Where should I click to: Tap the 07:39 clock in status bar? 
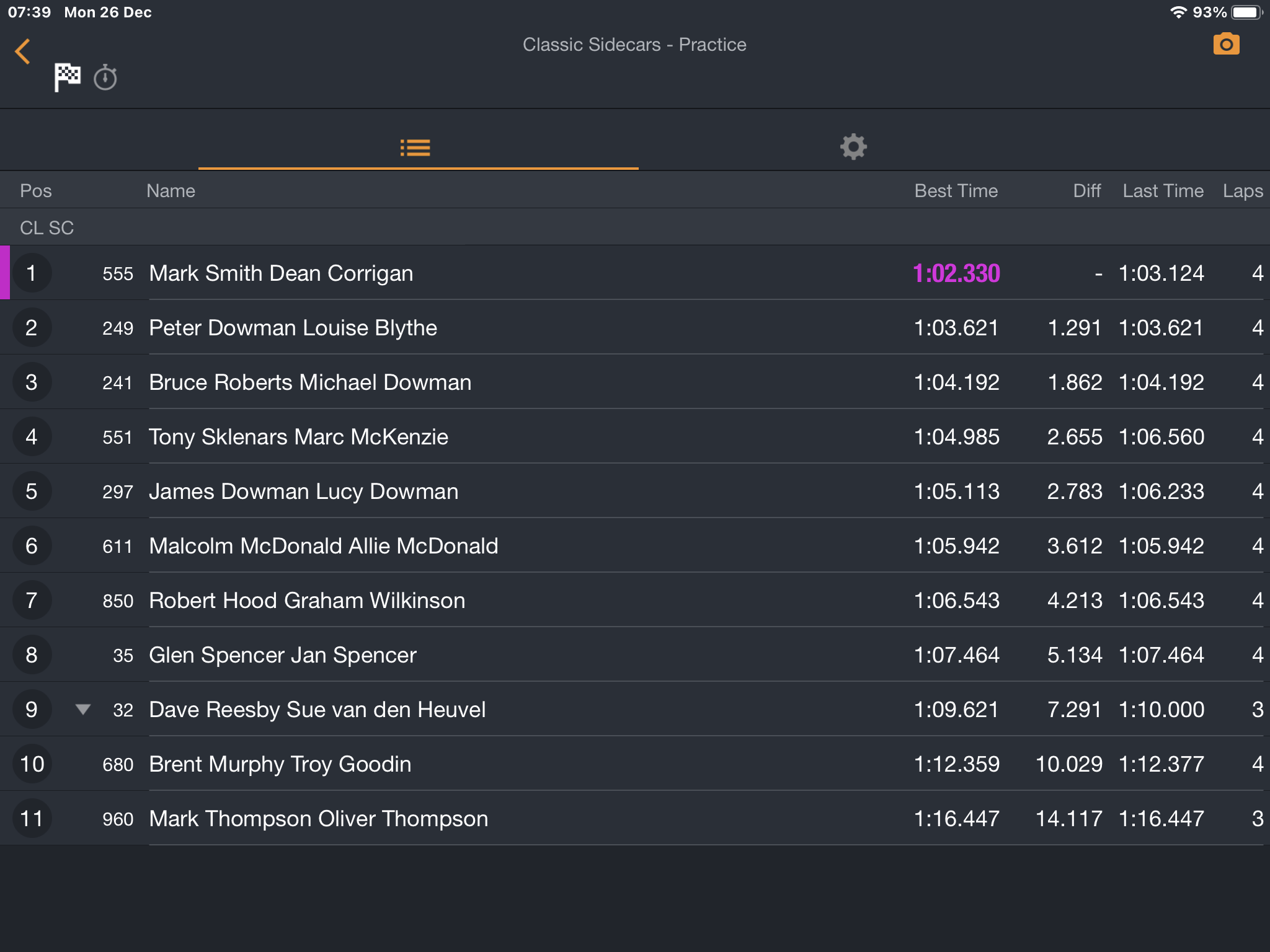[x=29, y=12]
